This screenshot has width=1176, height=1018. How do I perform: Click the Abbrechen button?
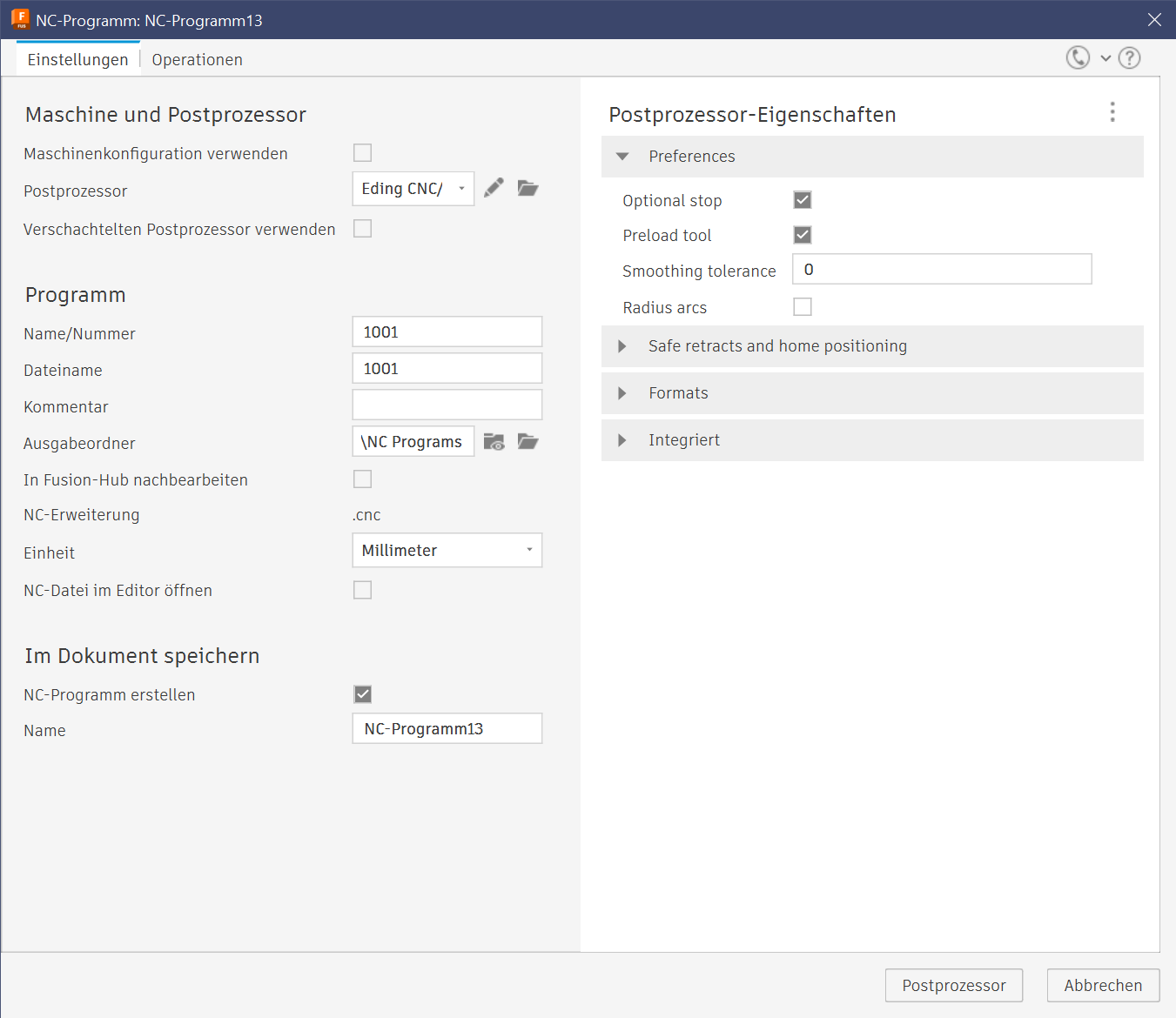pyautogui.click(x=1103, y=985)
